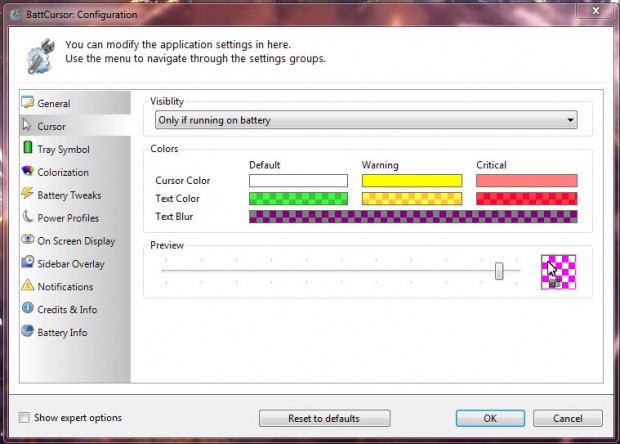Click the Notifications warning triangle icon

[28, 285]
